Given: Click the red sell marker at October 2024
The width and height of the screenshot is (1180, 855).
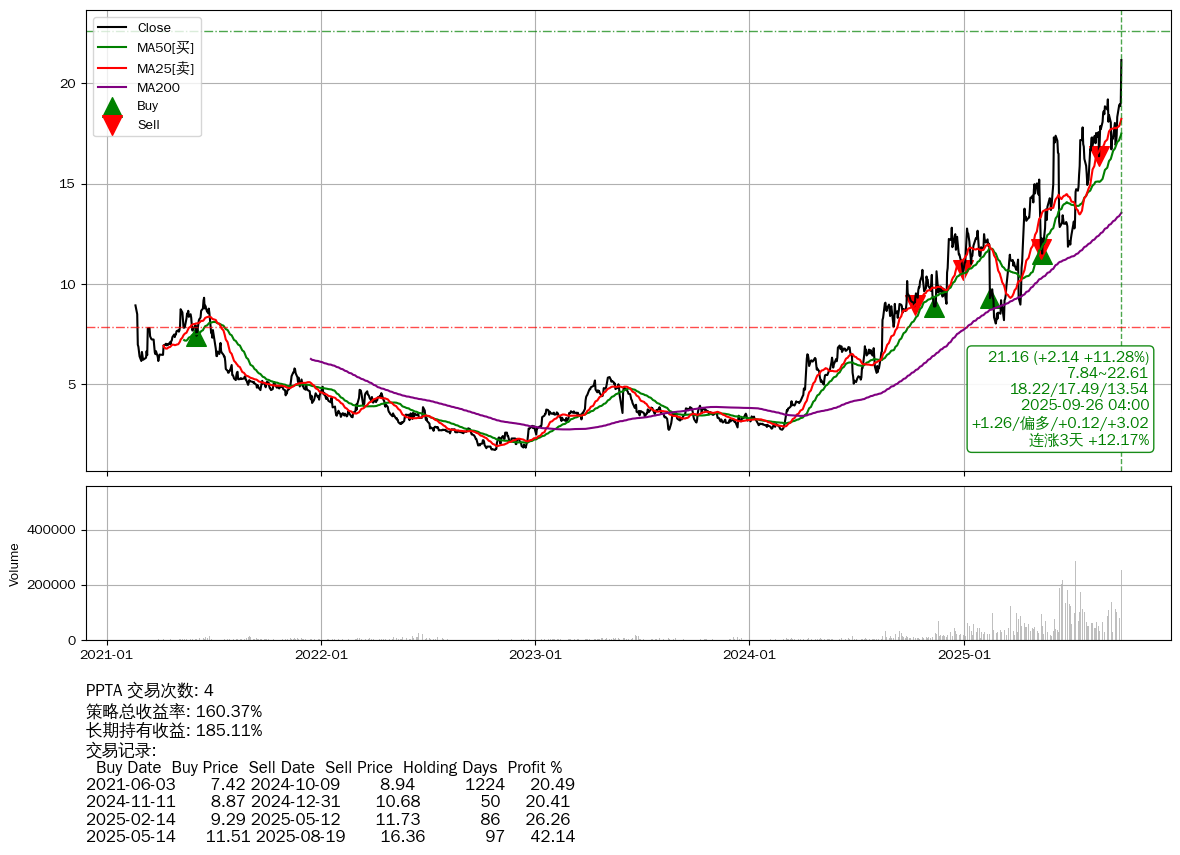Looking at the screenshot, I should click(915, 305).
